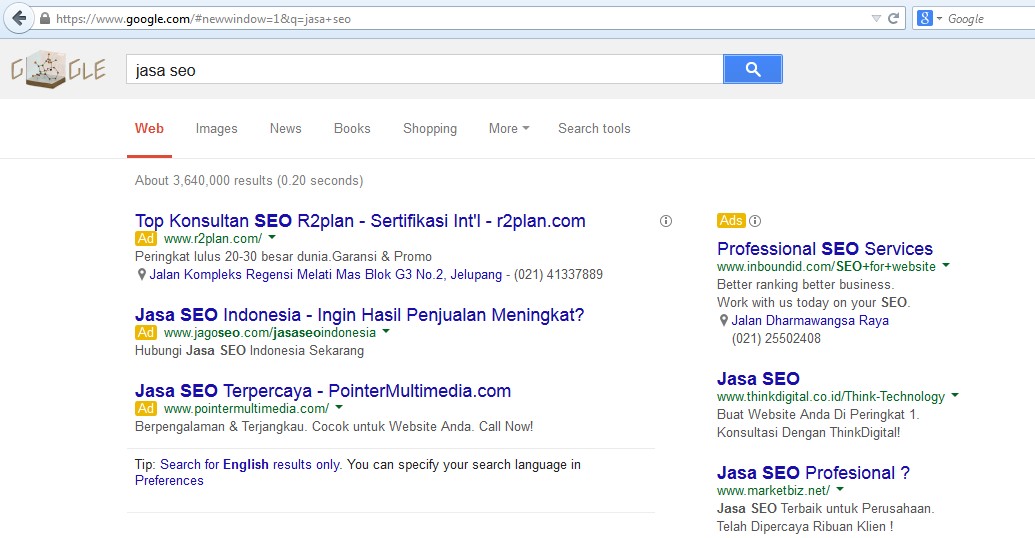The image size is (1035, 538).
Task: Expand arrow next to marketbiz.net URL
Action: pyautogui.click(x=840, y=490)
